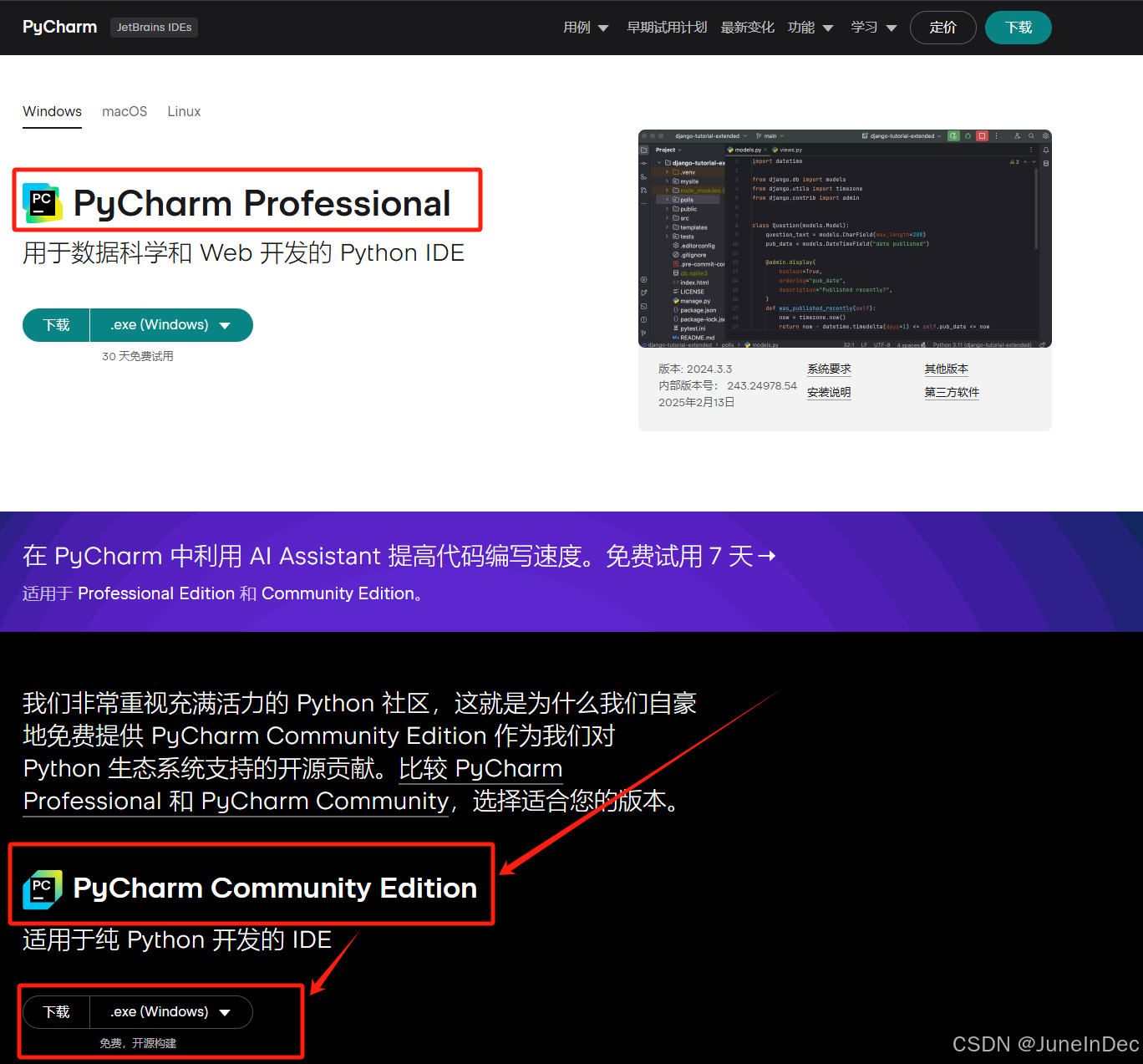
Task: Click the 2025年2月13日 release date
Action: 697,402
